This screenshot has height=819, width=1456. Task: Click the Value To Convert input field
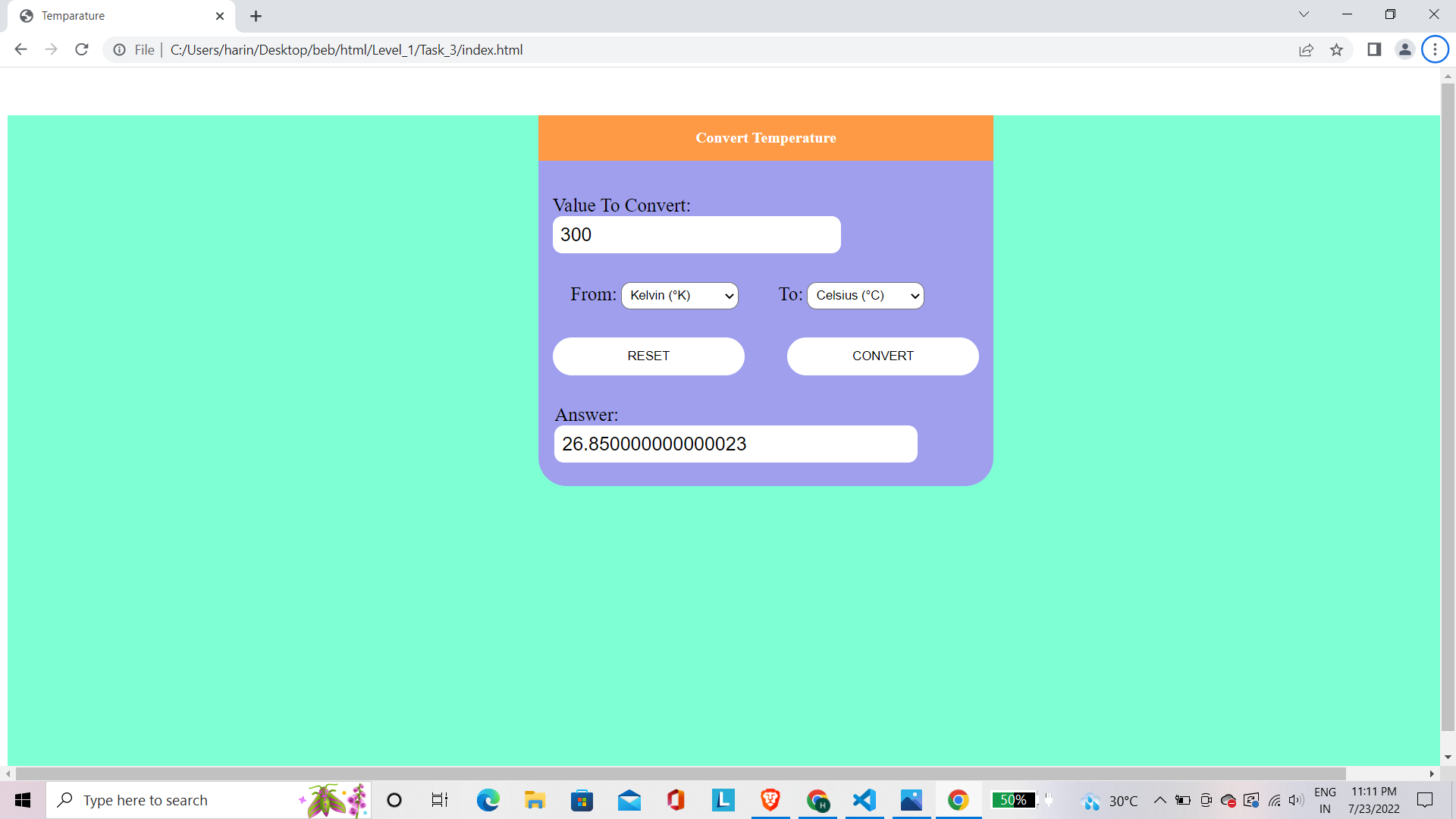(x=696, y=234)
